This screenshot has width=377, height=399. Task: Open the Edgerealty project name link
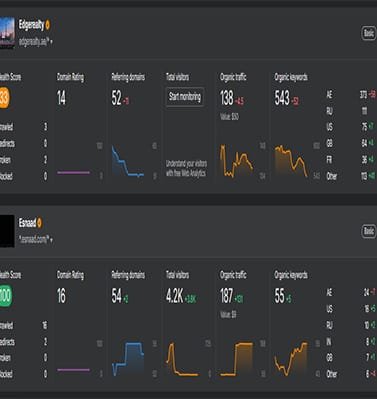click(x=31, y=25)
